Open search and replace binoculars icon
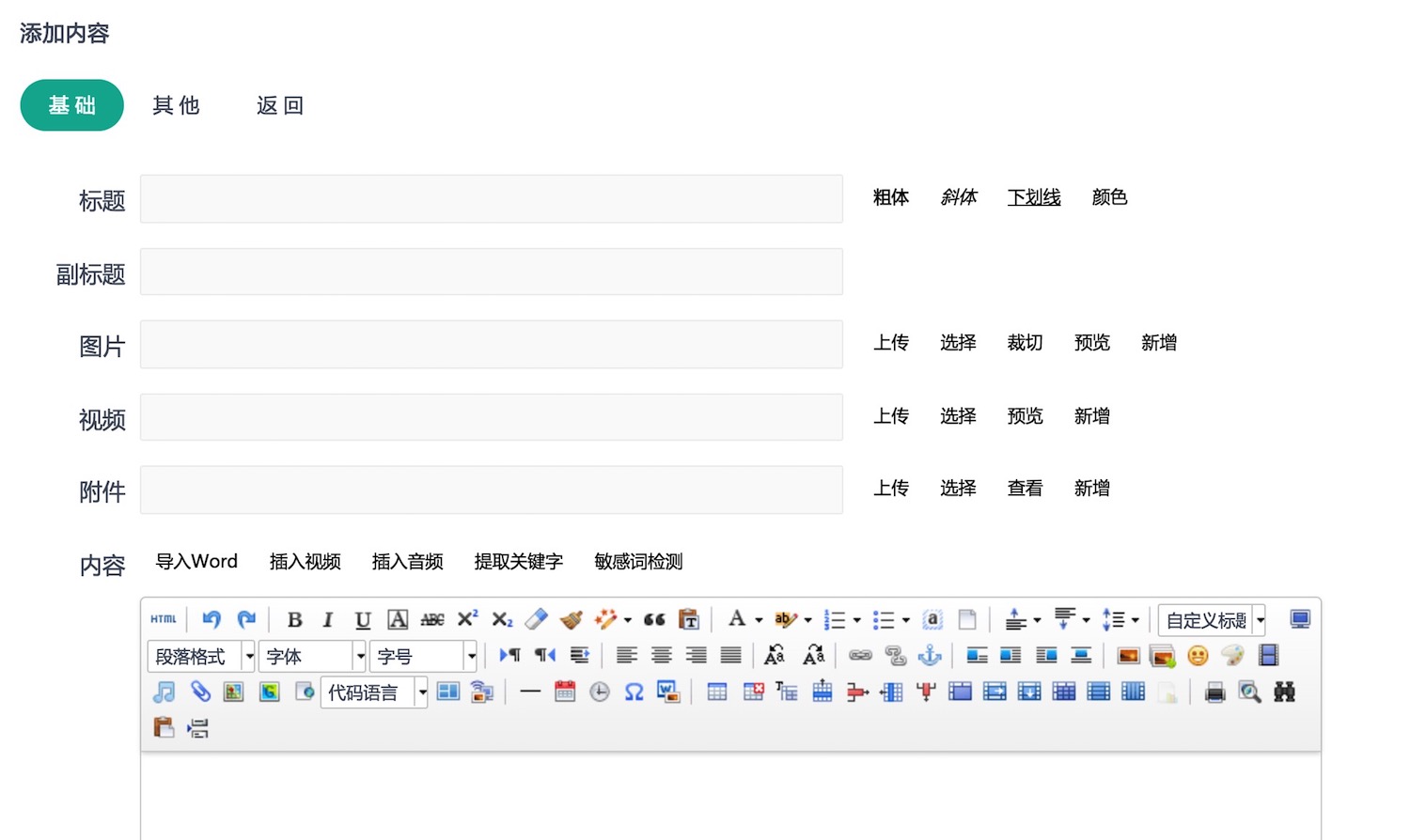The image size is (1410, 840). point(1284,692)
